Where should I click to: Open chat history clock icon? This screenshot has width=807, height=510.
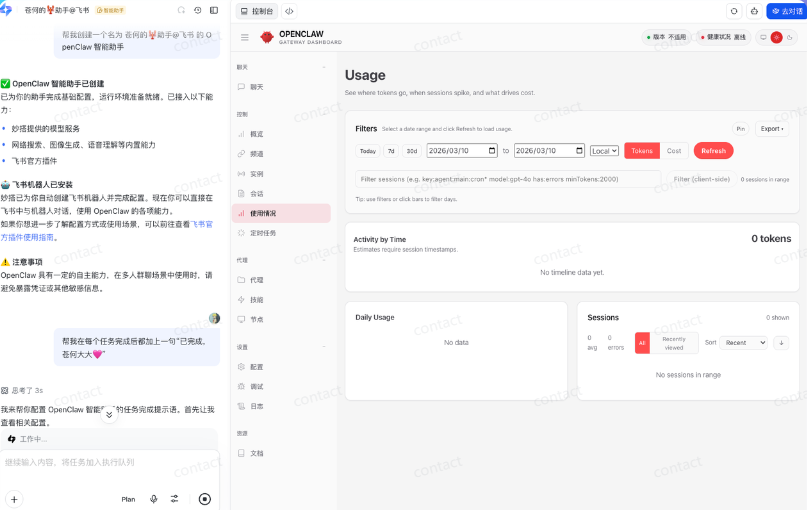pyautogui.click(x=198, y=10)
